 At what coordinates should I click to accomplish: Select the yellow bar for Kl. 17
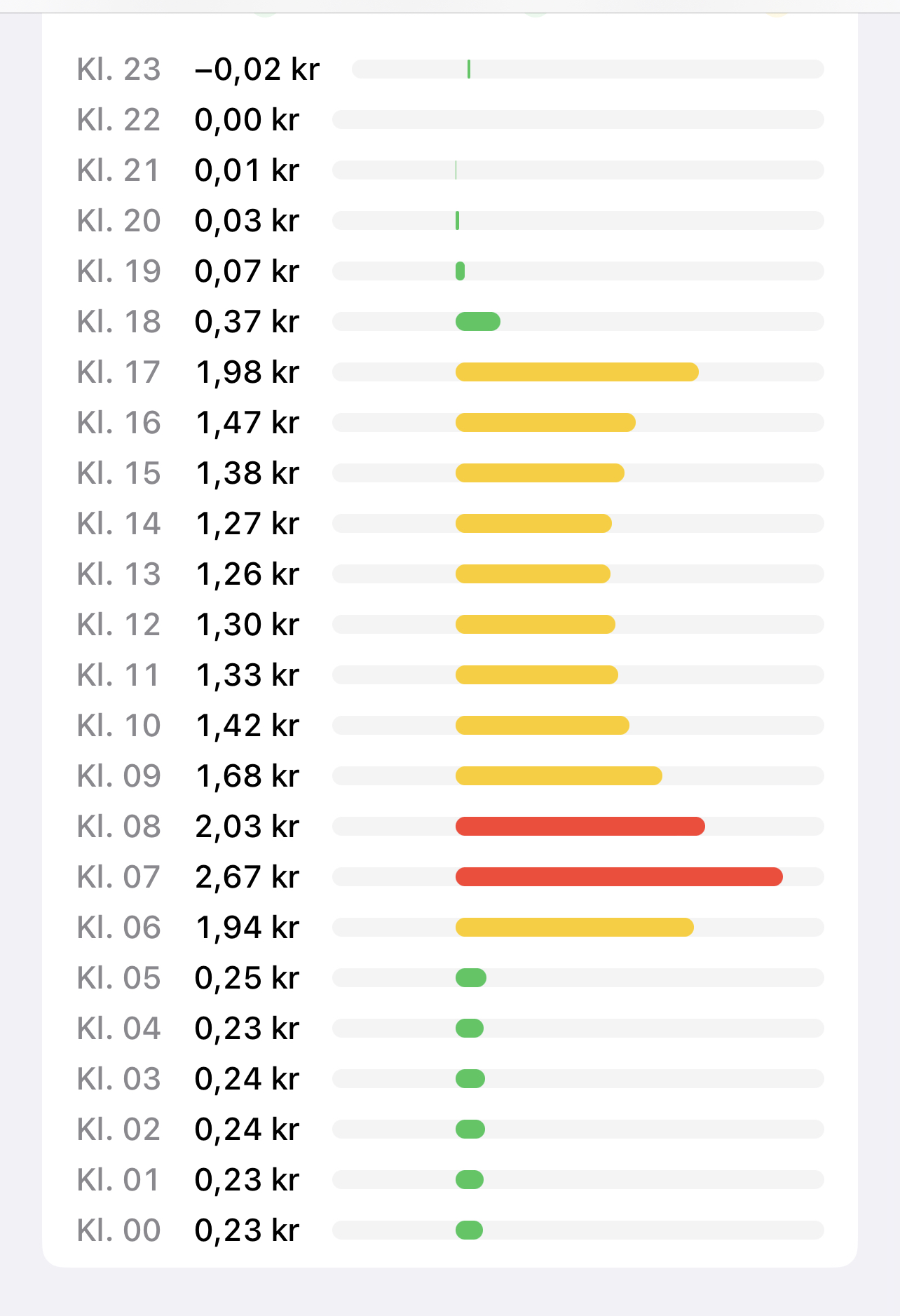[x=577, y=372]
